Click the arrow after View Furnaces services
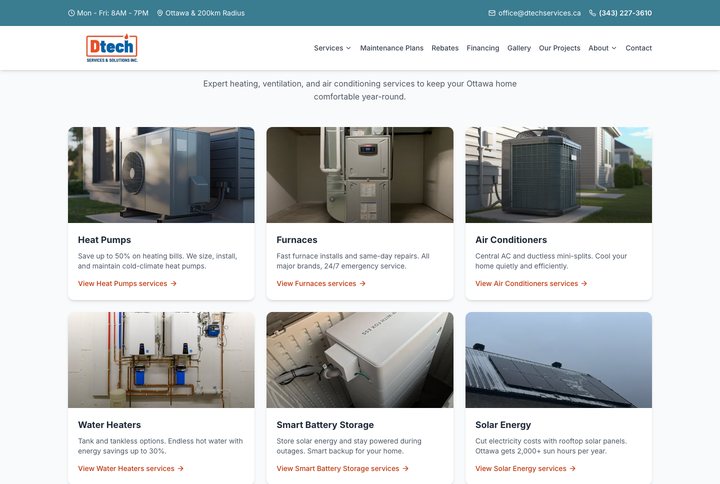 363,284
